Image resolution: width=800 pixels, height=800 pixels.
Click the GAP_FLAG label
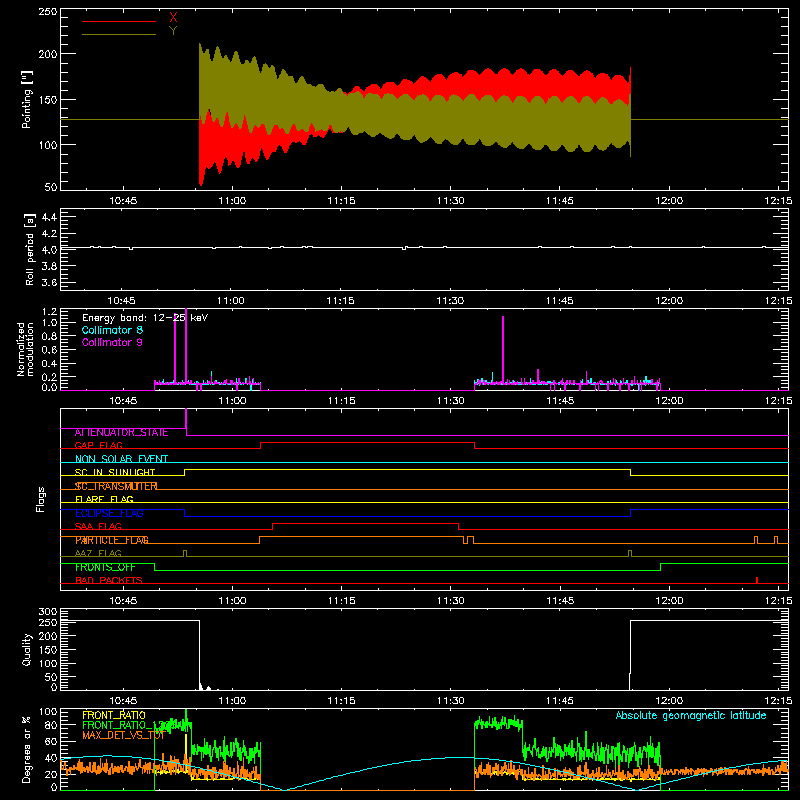98,445
